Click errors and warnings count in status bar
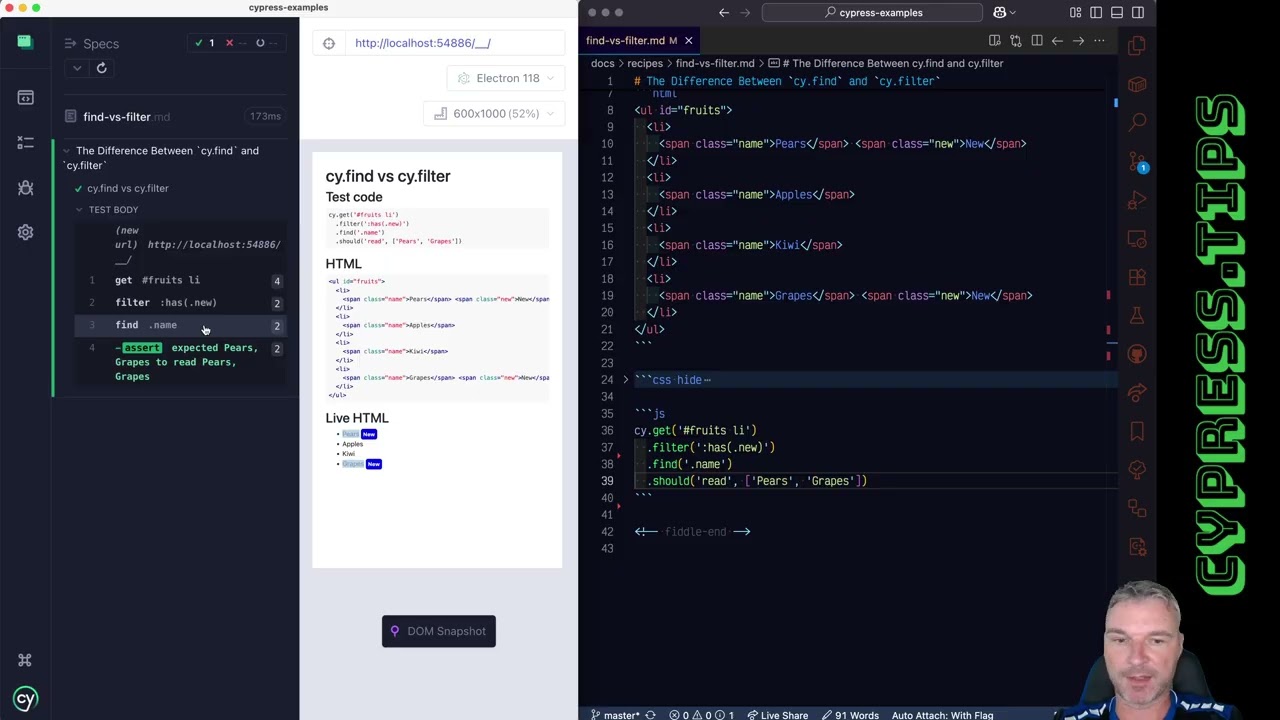The height and width of the screenshot is (720, 1280). point(701,715)
